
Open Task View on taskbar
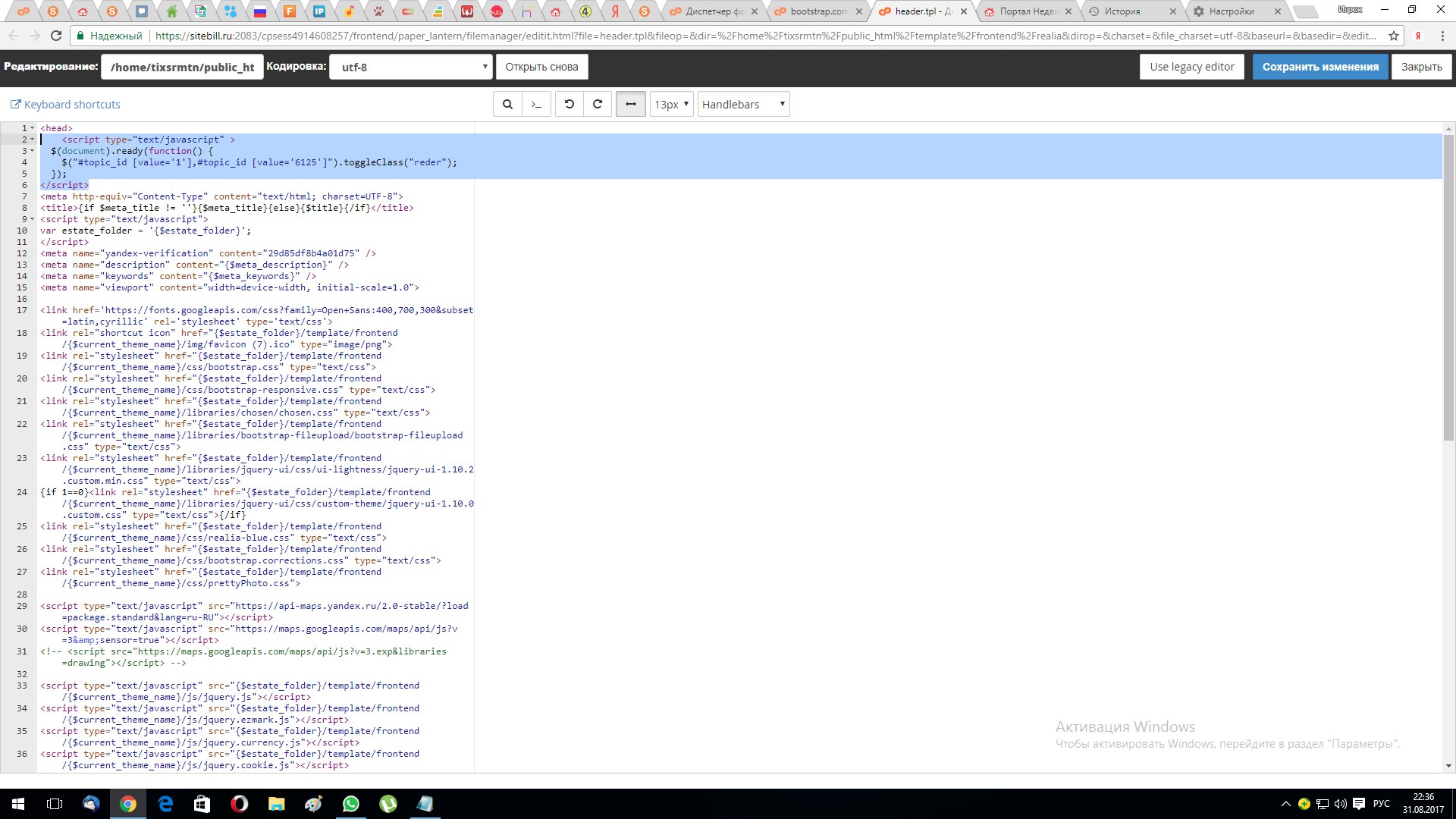[55, 804]
